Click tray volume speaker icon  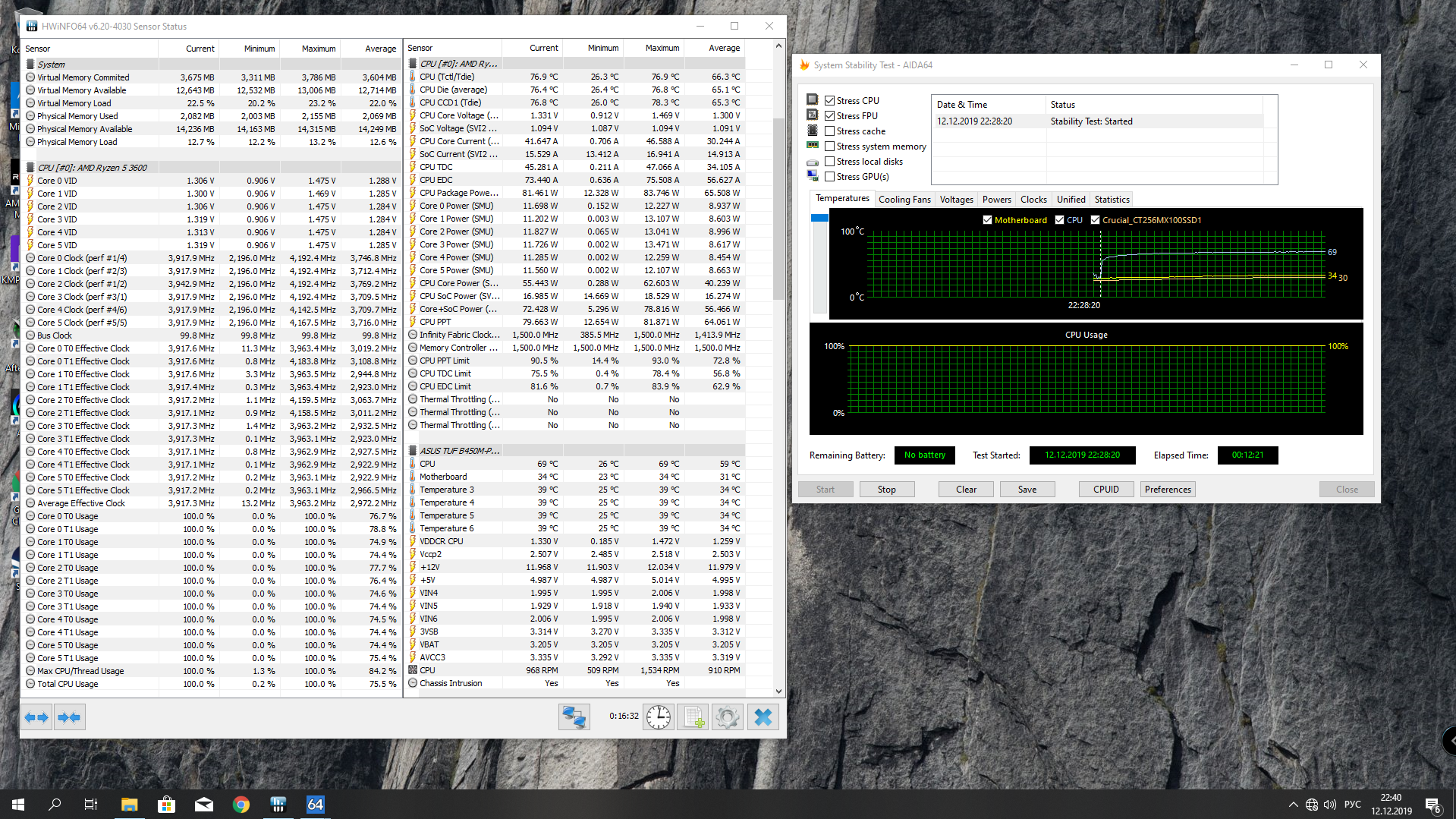pos(1330,805)
